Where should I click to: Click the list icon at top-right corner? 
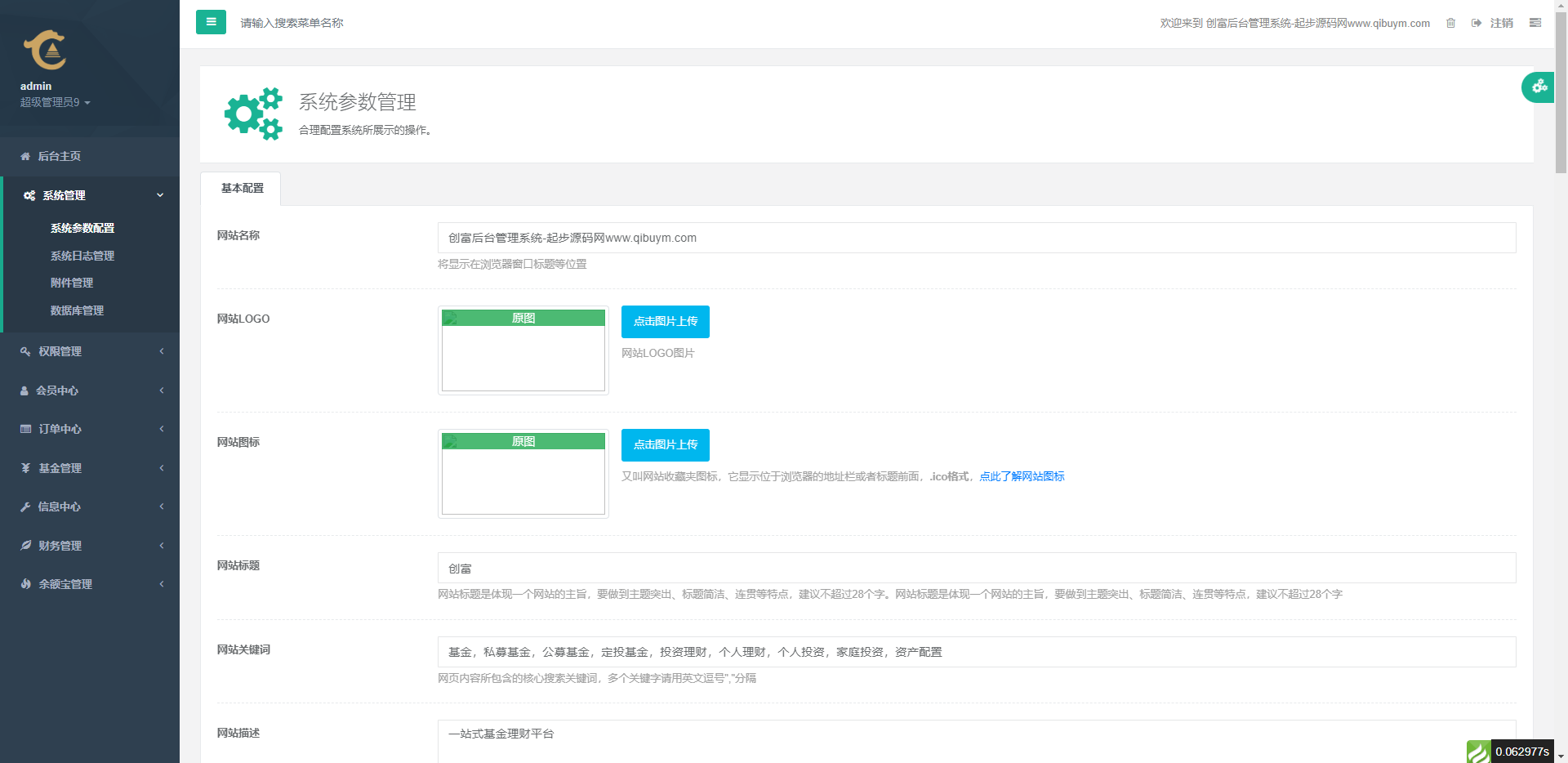[x=1535, y=23]
